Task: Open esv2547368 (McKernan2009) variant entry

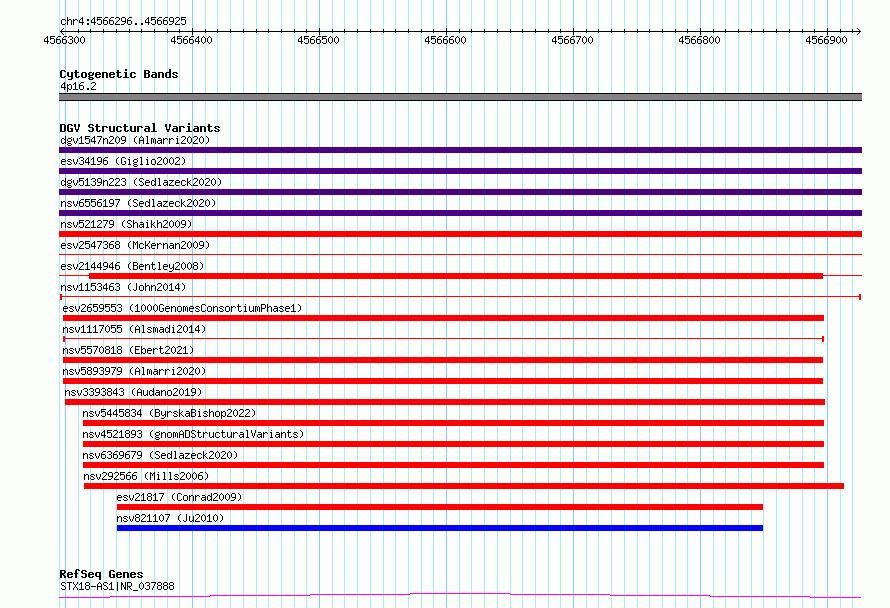Action: coord(135,245)
